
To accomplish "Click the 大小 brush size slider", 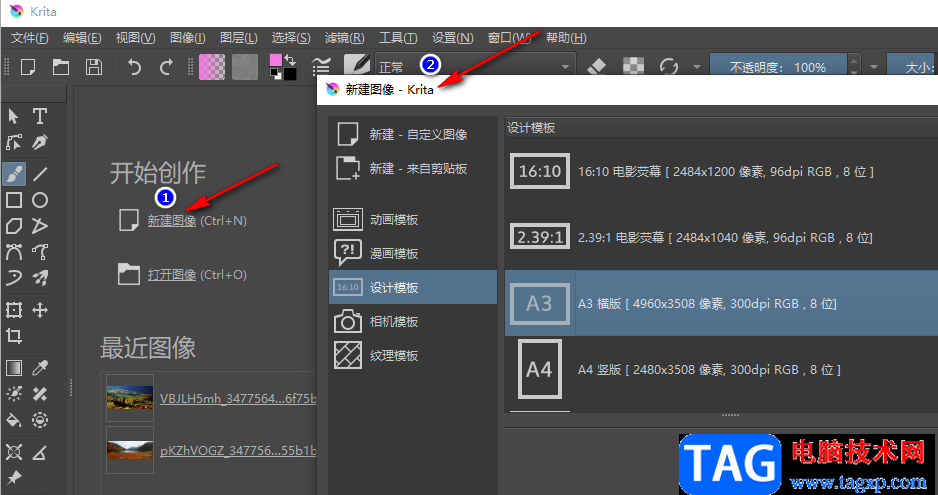I will (912, 66).
